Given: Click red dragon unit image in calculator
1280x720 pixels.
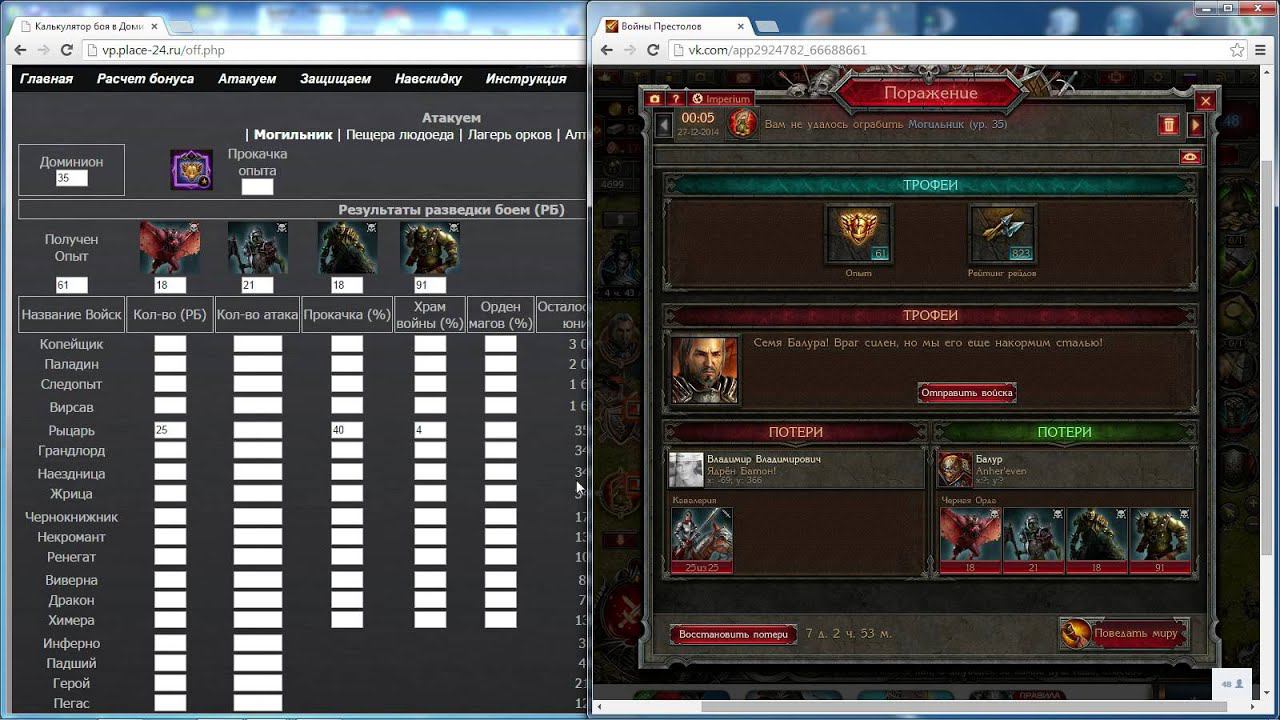Looking at the screenshot, I should coord(170,248).
